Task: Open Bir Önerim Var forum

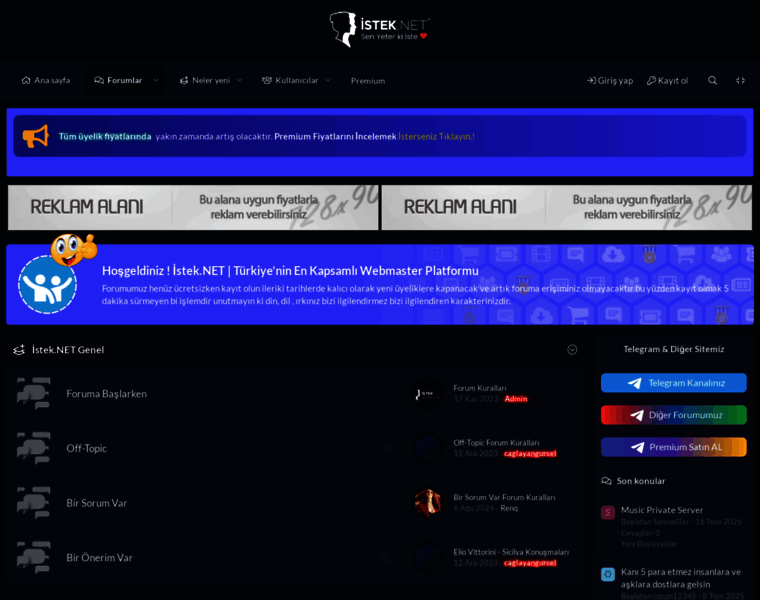Action: click(99, 558)
